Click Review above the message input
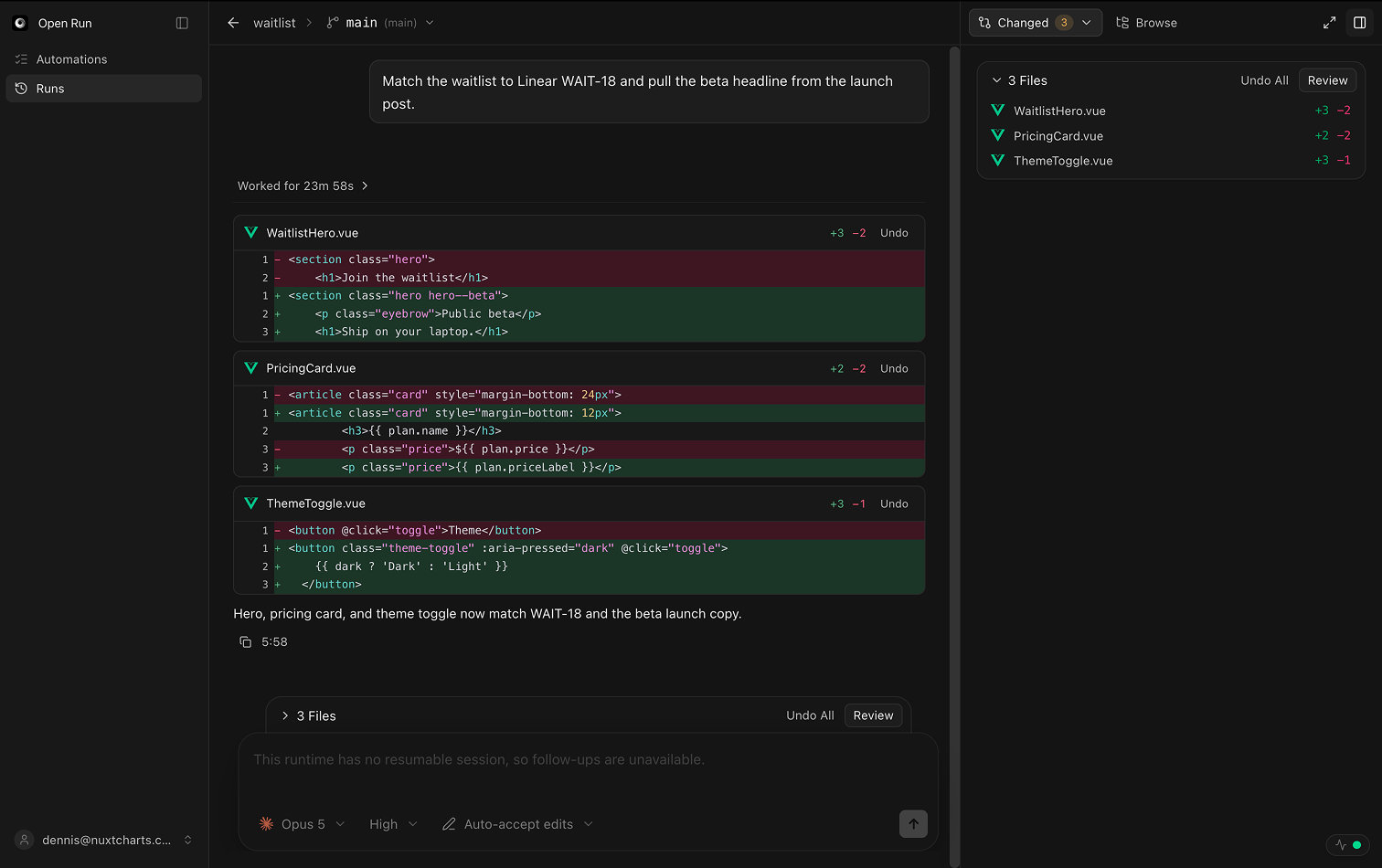The width and height of the screenshot is (1382, 868). 873,715
